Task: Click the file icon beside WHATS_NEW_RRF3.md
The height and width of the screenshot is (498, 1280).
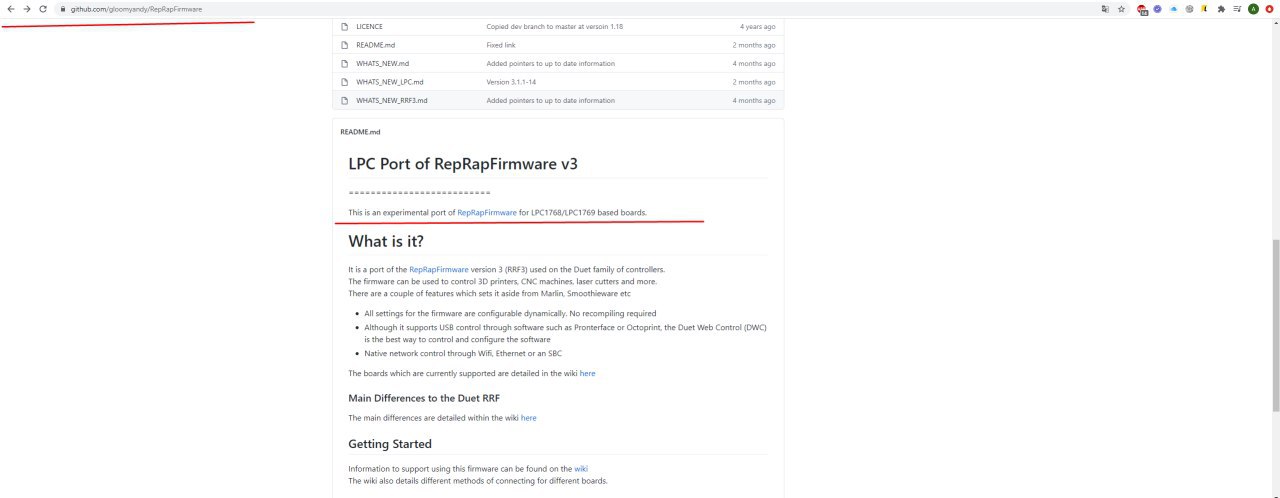Action: click(x=344, y=100)
